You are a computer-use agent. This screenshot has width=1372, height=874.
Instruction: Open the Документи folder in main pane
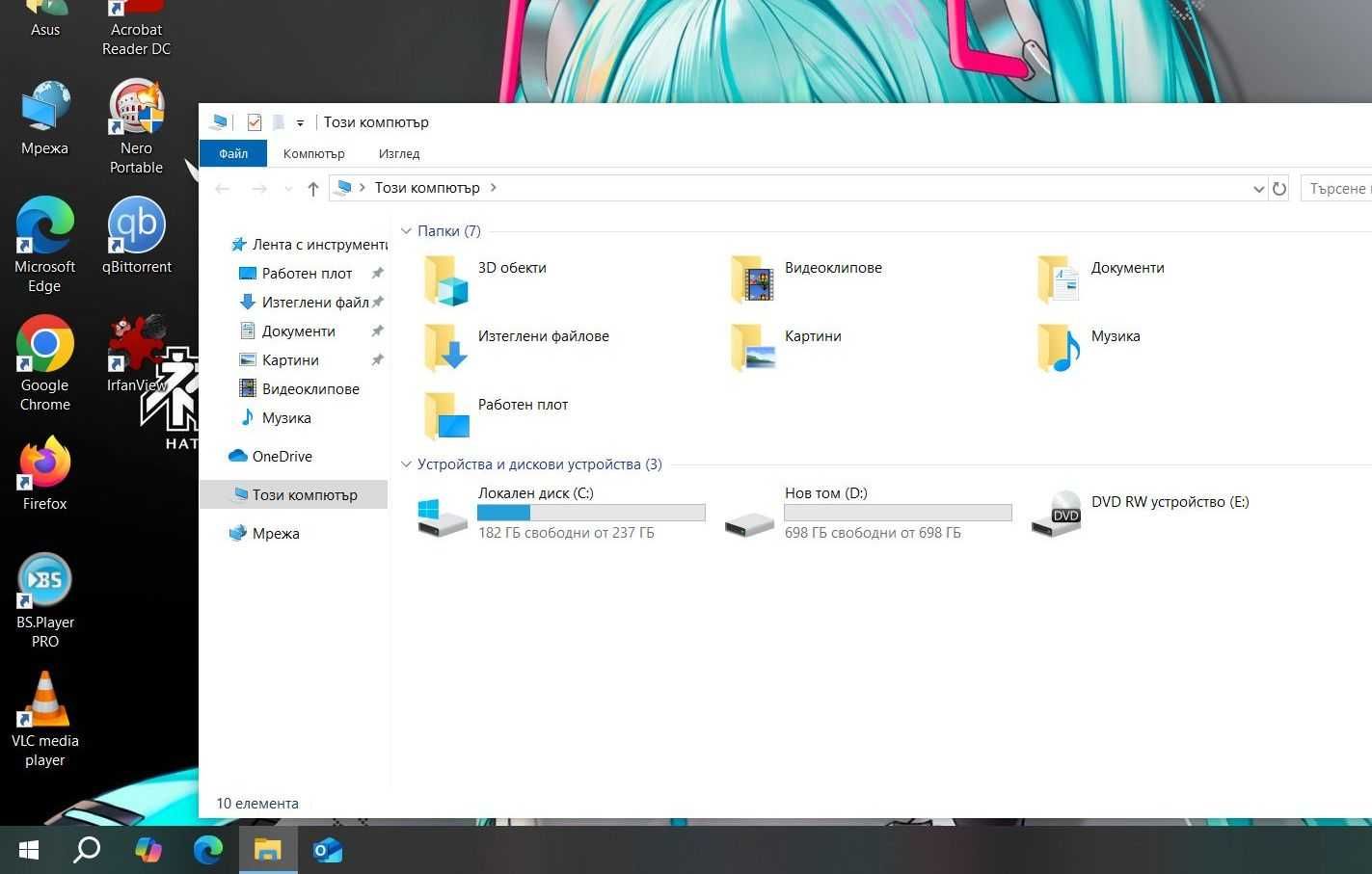click(1099, 280)
